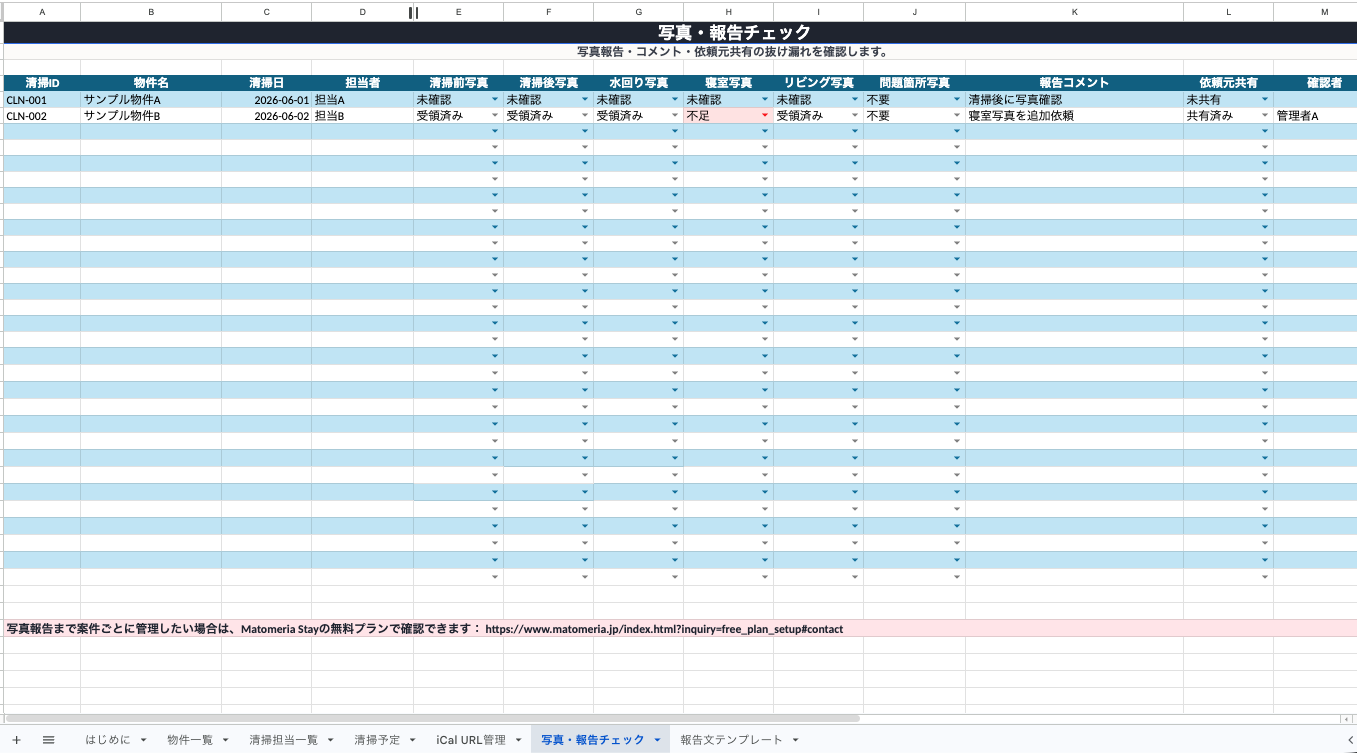Select cell CLN-002

[x=42, y=116]
